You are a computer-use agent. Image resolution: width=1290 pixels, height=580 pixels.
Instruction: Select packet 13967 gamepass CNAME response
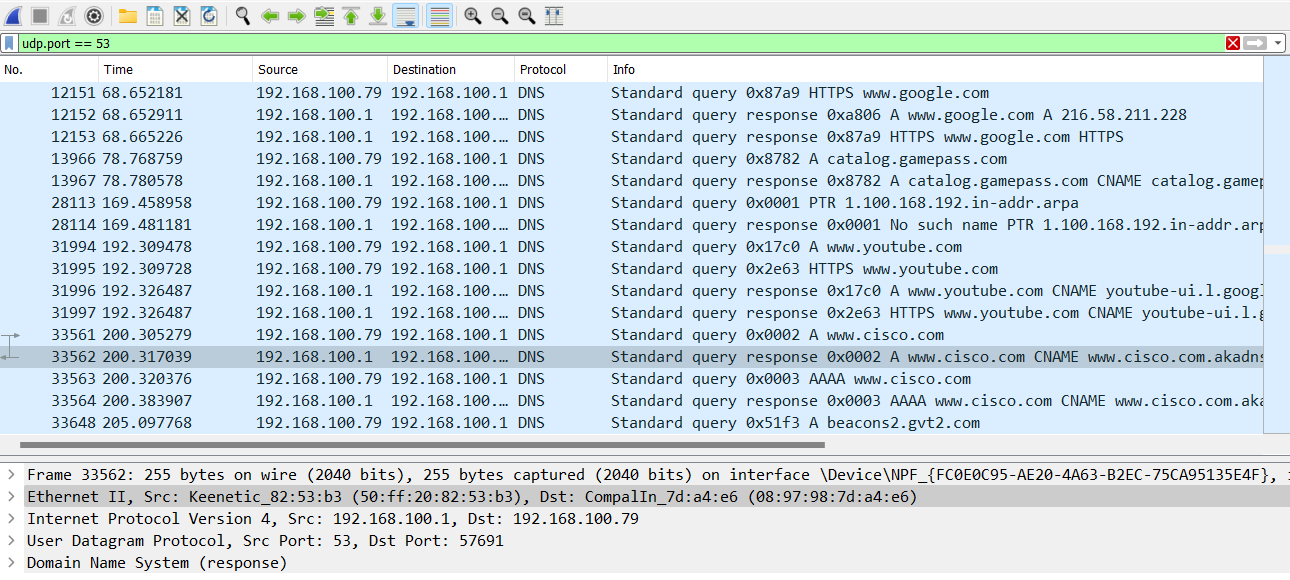(x=632, y=181)
